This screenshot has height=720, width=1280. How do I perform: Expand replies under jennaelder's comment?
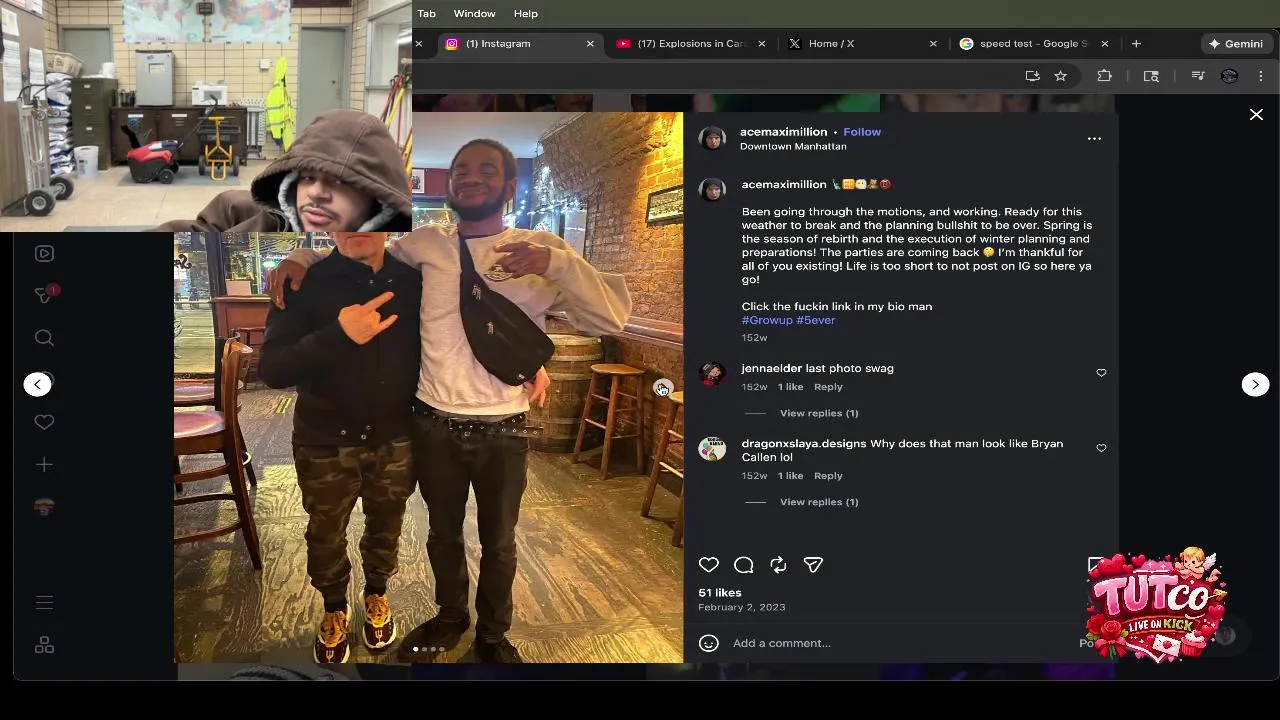pyautogui.click(x=818, y=413)
